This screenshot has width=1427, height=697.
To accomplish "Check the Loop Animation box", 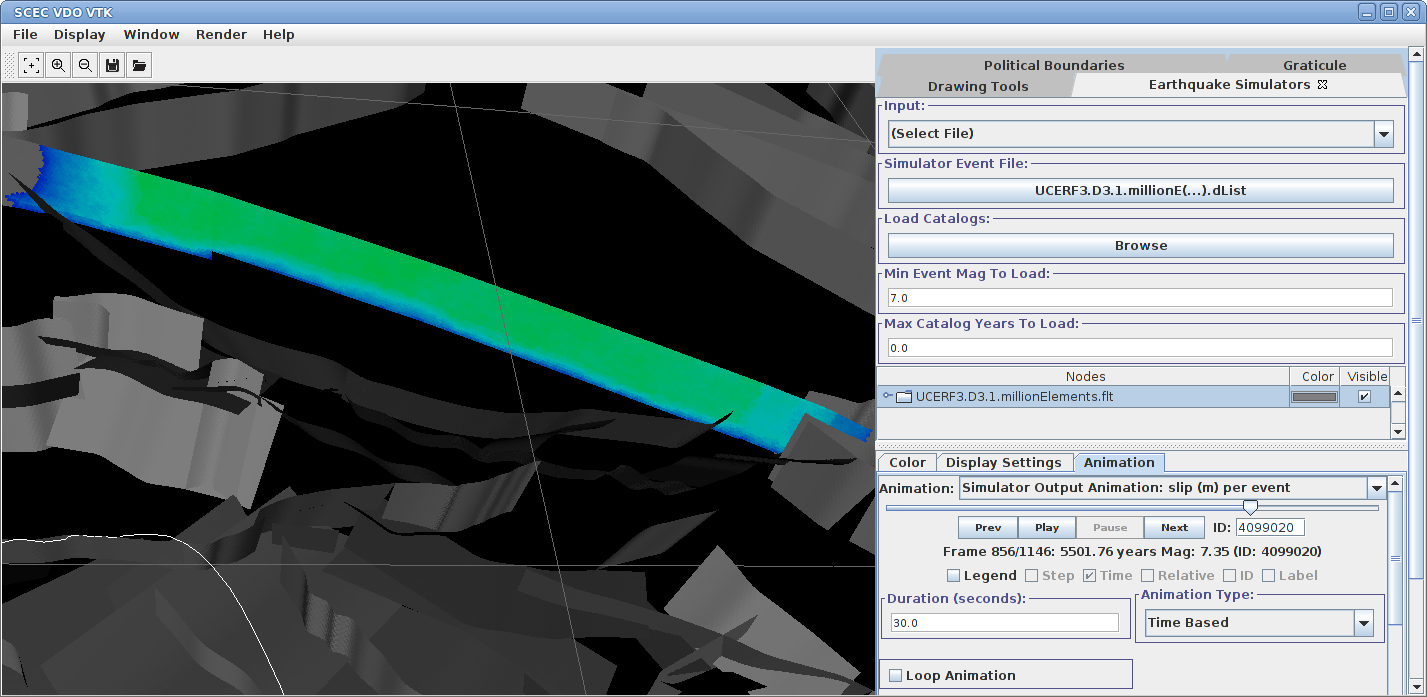I will (895, 676).
